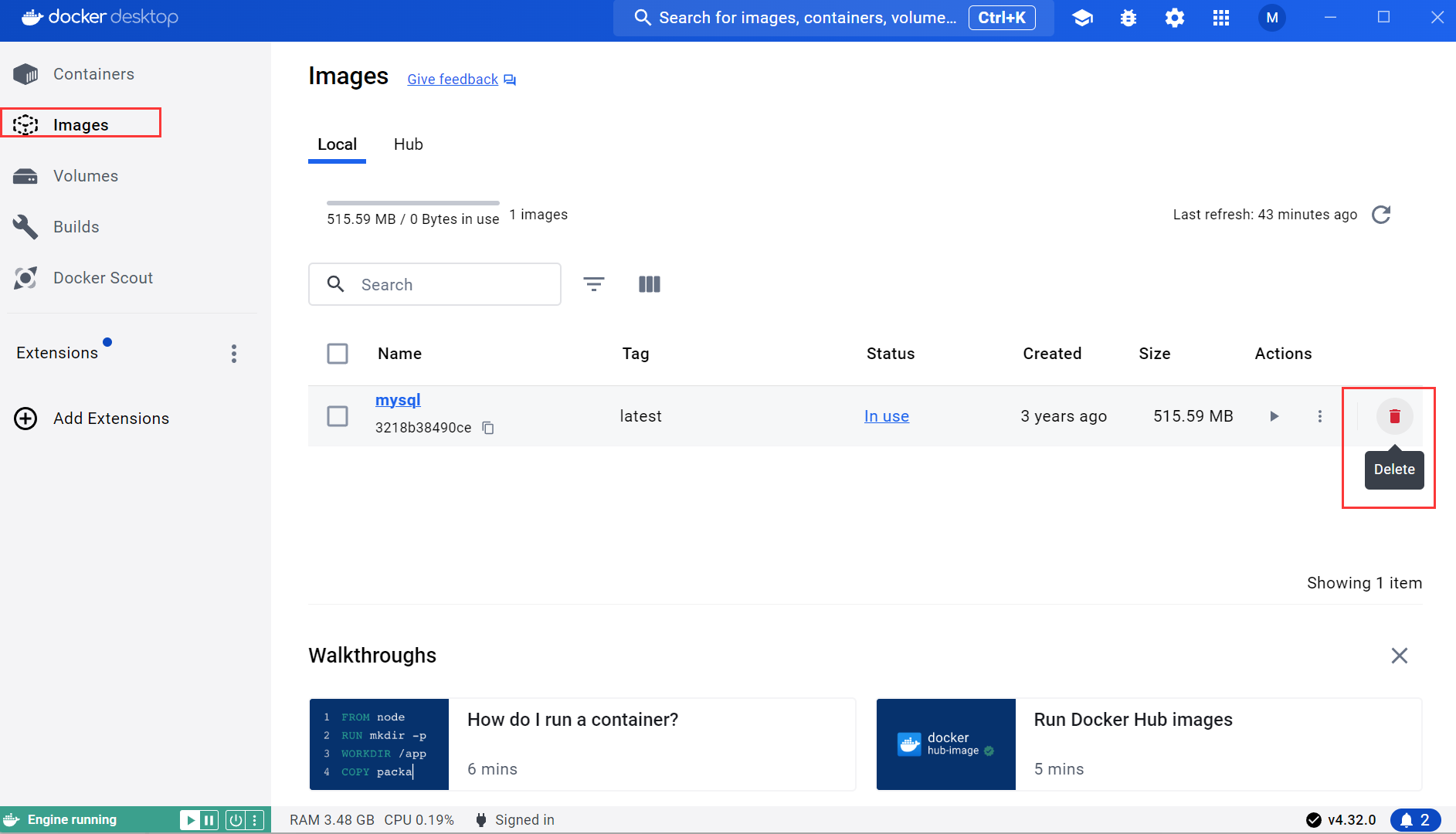
Task: Open the Learning center graduation cap icon
Action: click(x=1083, y=18)
